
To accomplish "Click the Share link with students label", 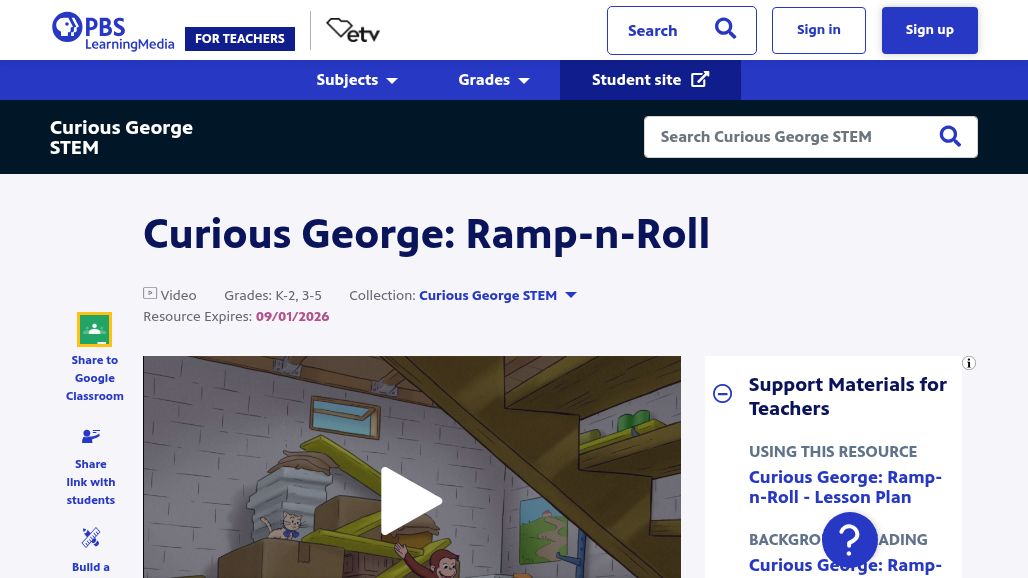I will point(90,482).
